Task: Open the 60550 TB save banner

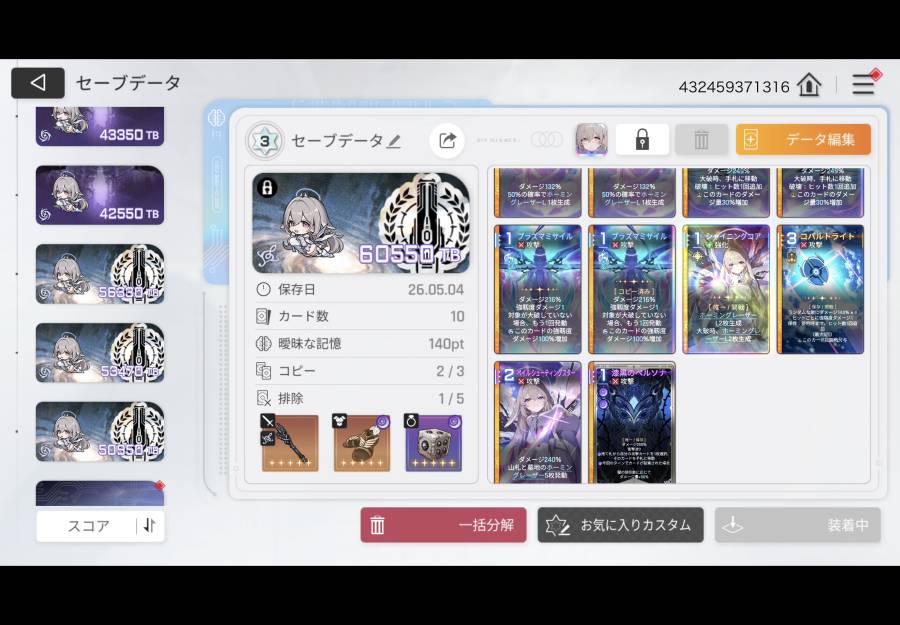Action: pos(361,223)
